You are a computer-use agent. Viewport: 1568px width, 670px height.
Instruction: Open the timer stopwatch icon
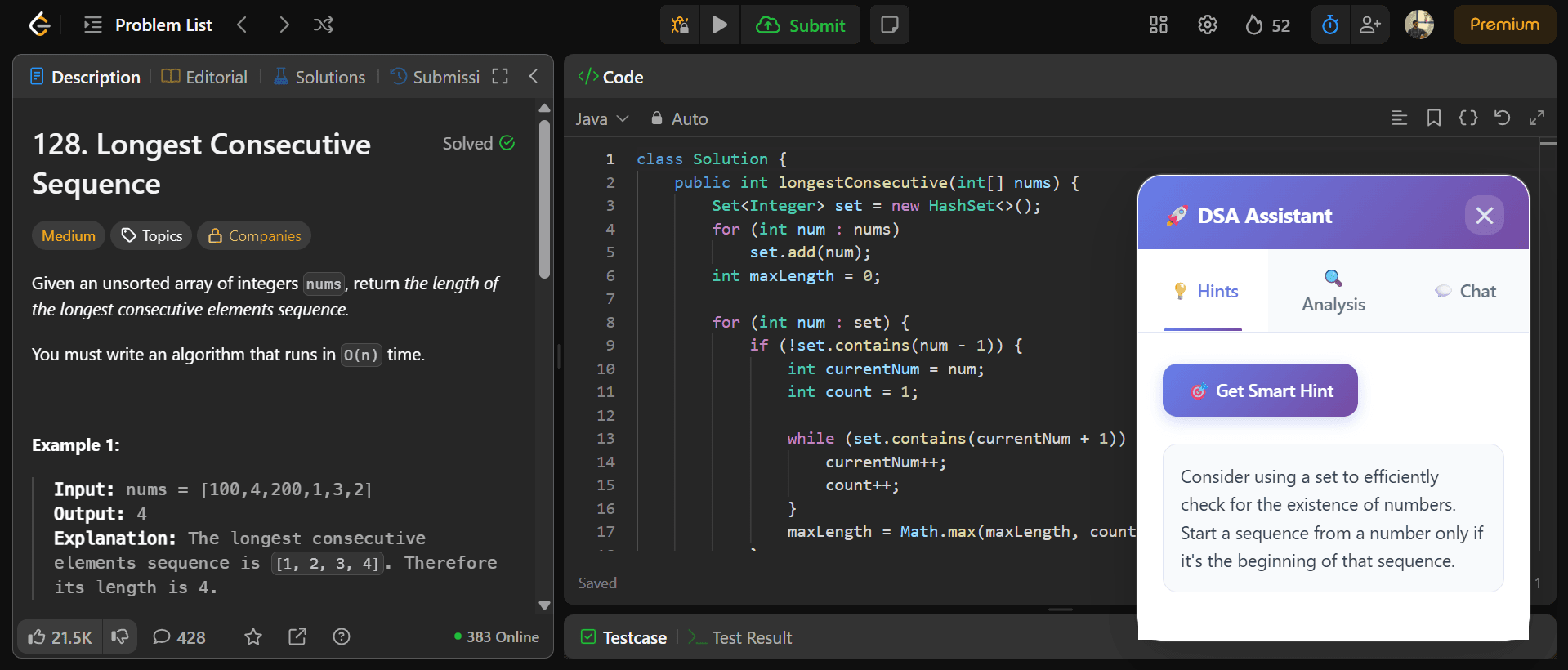tap(1330, 25)
